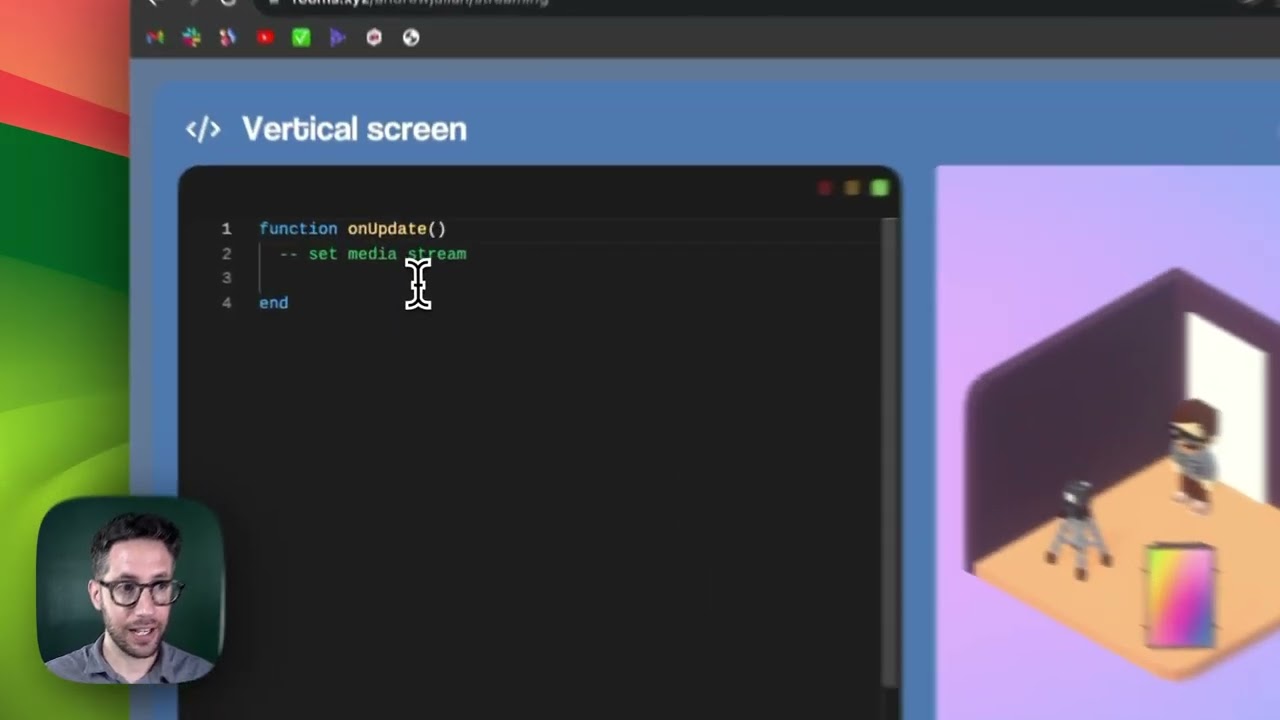Screen dimensions: 1280x720
Task: Click the green dot in code editor
Action: point(880,188)
